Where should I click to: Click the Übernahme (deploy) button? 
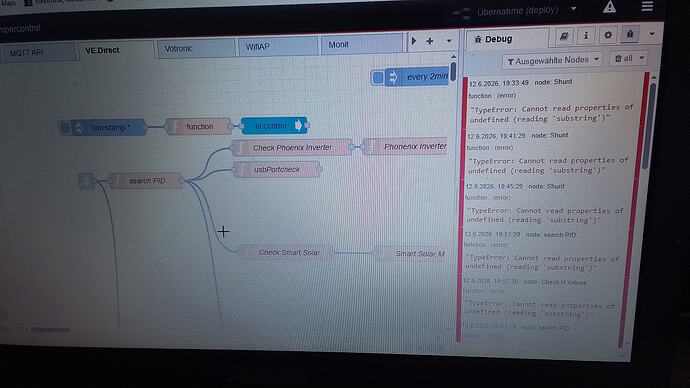pyautogui.click(x=506, y=11)
